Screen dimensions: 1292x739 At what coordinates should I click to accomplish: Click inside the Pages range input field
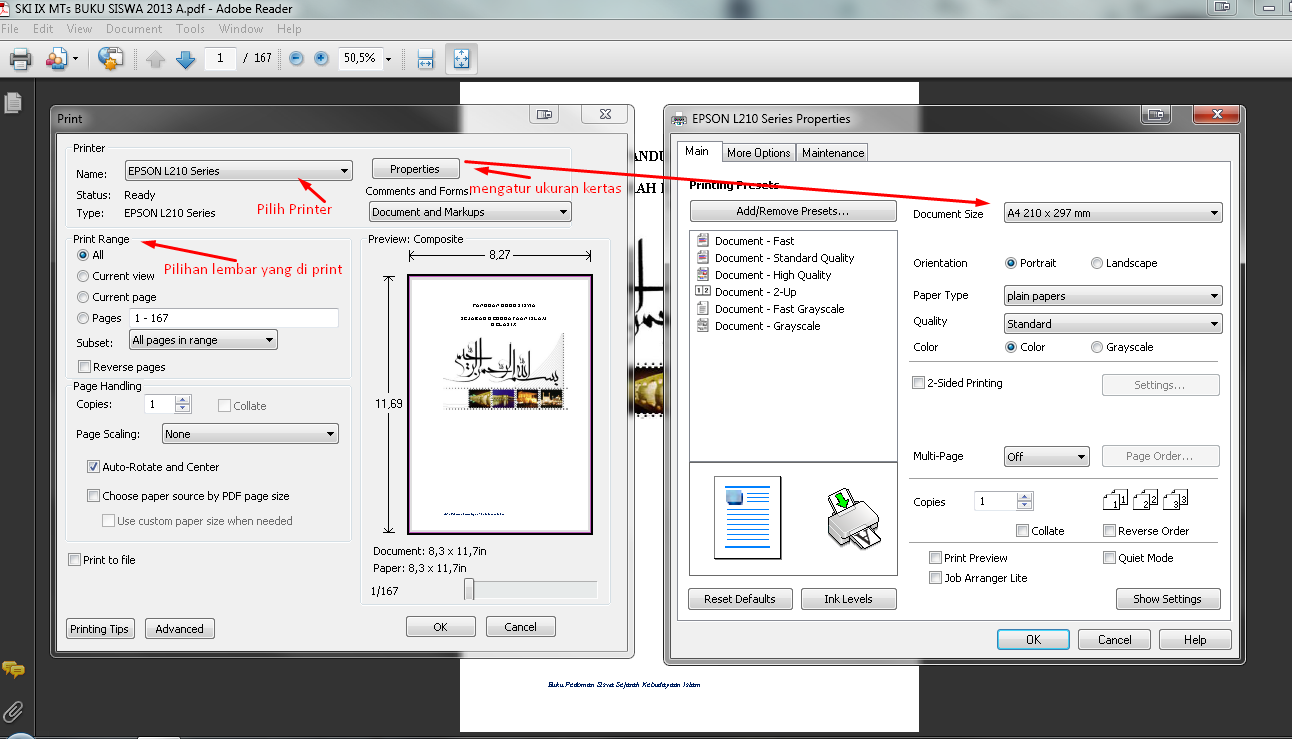pos(234,317)
